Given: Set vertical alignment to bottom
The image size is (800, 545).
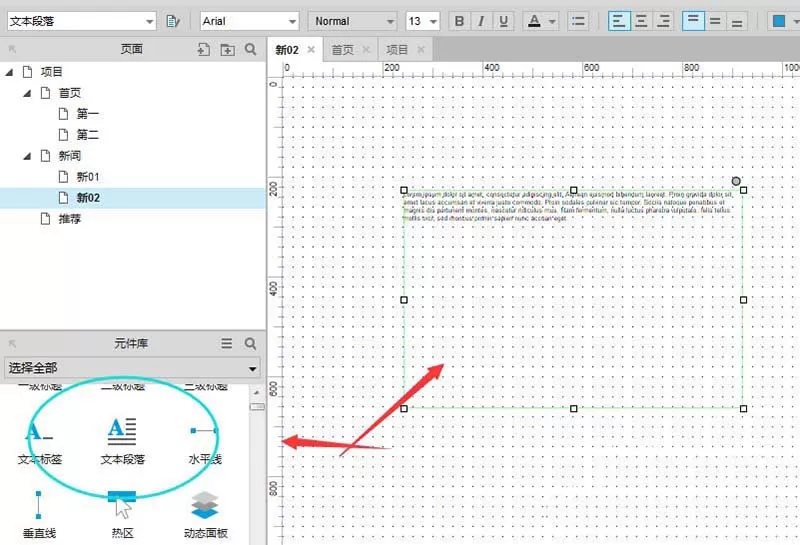Looking at the screenshot, I should click(x=737, y=21).
